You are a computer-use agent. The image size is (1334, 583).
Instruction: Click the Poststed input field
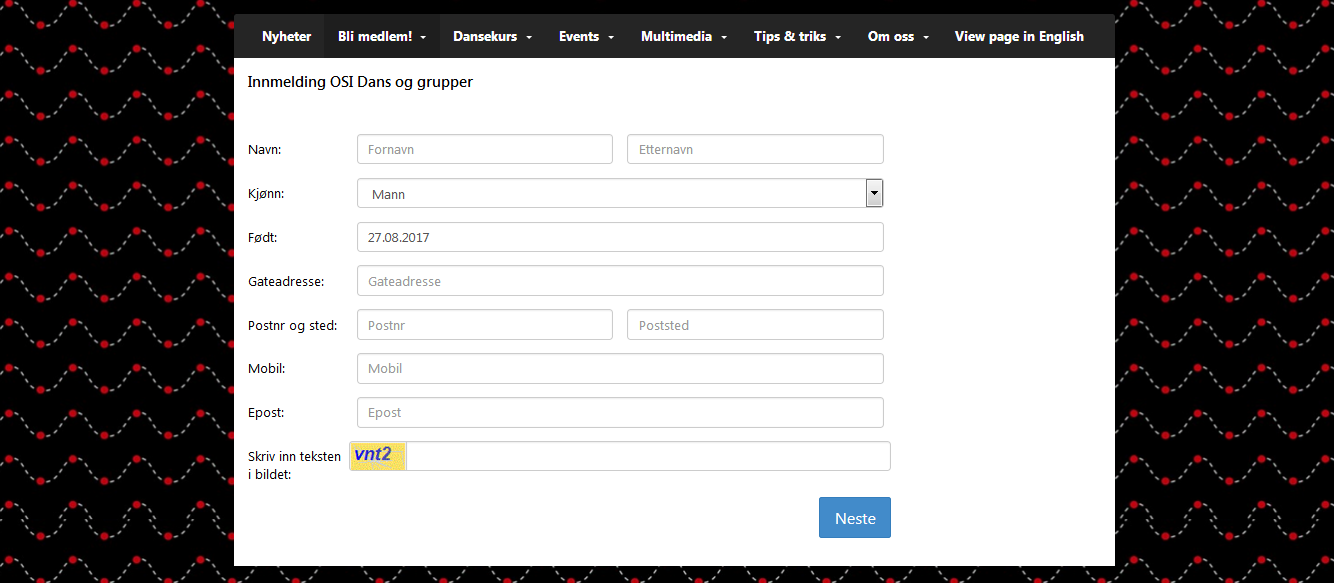point(756,325)
